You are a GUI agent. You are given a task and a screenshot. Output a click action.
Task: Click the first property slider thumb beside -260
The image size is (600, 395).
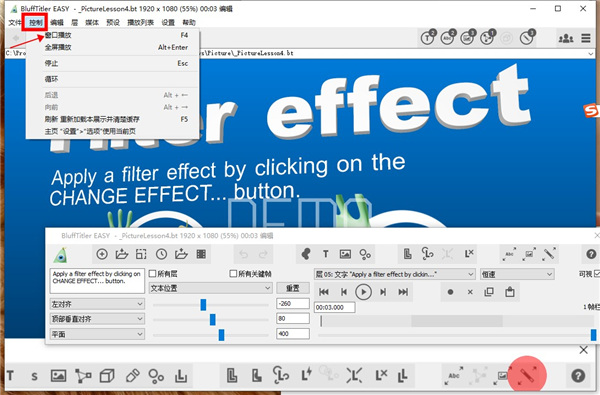(203, 305)
